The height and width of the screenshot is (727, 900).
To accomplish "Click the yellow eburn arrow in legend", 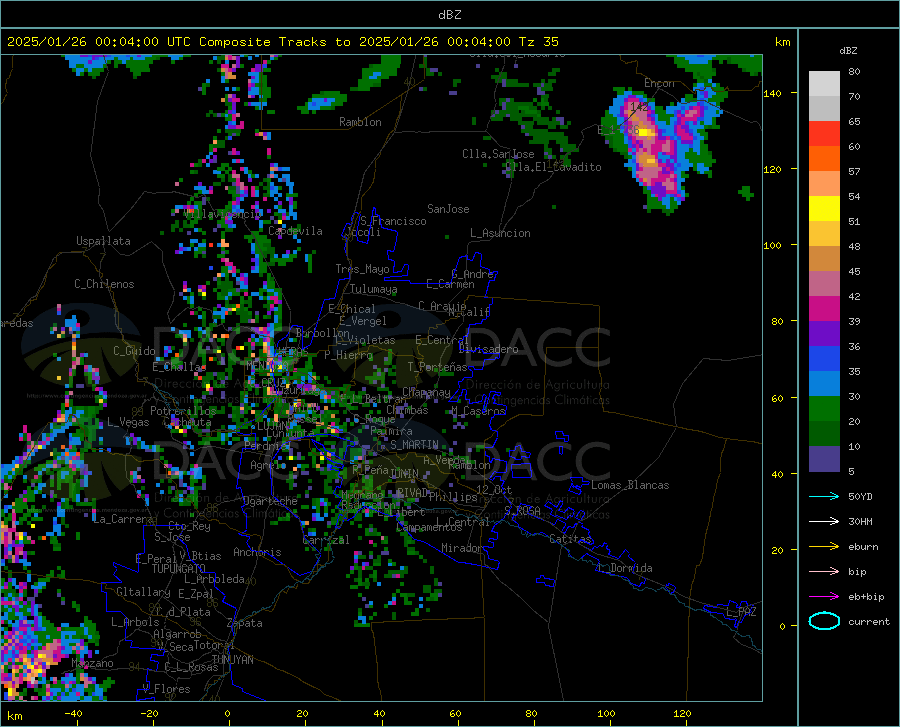I will 824,546.
